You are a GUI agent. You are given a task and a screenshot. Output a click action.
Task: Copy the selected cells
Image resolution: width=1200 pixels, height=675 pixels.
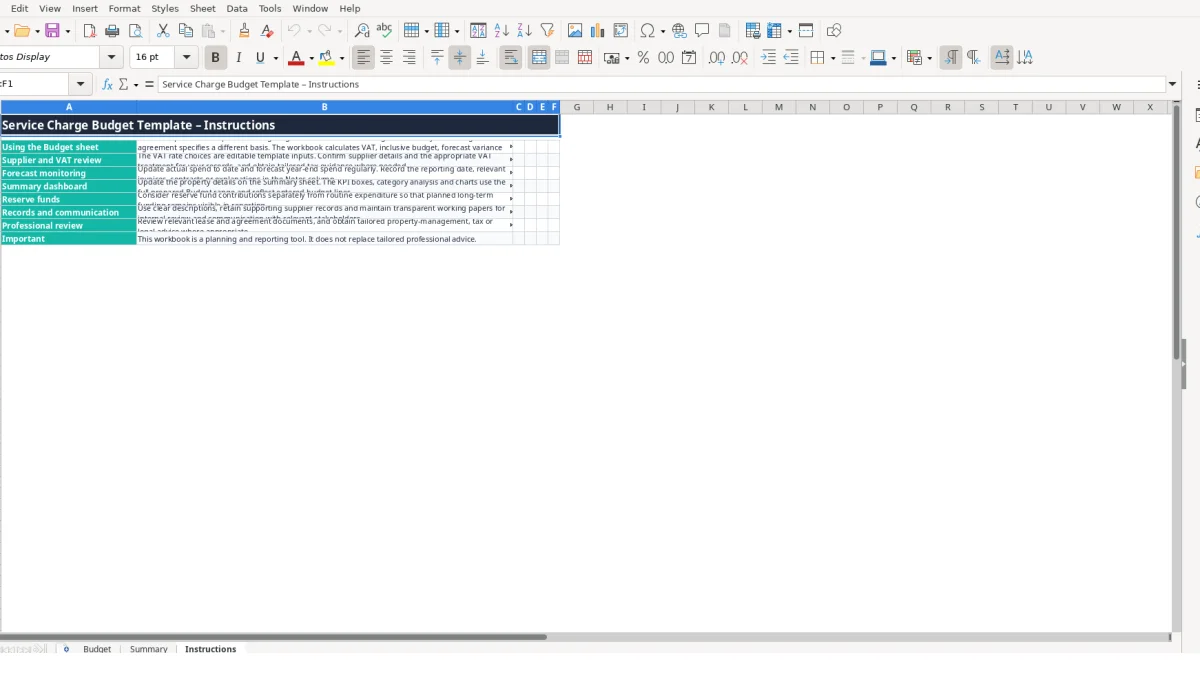click(x=186, y=31)
